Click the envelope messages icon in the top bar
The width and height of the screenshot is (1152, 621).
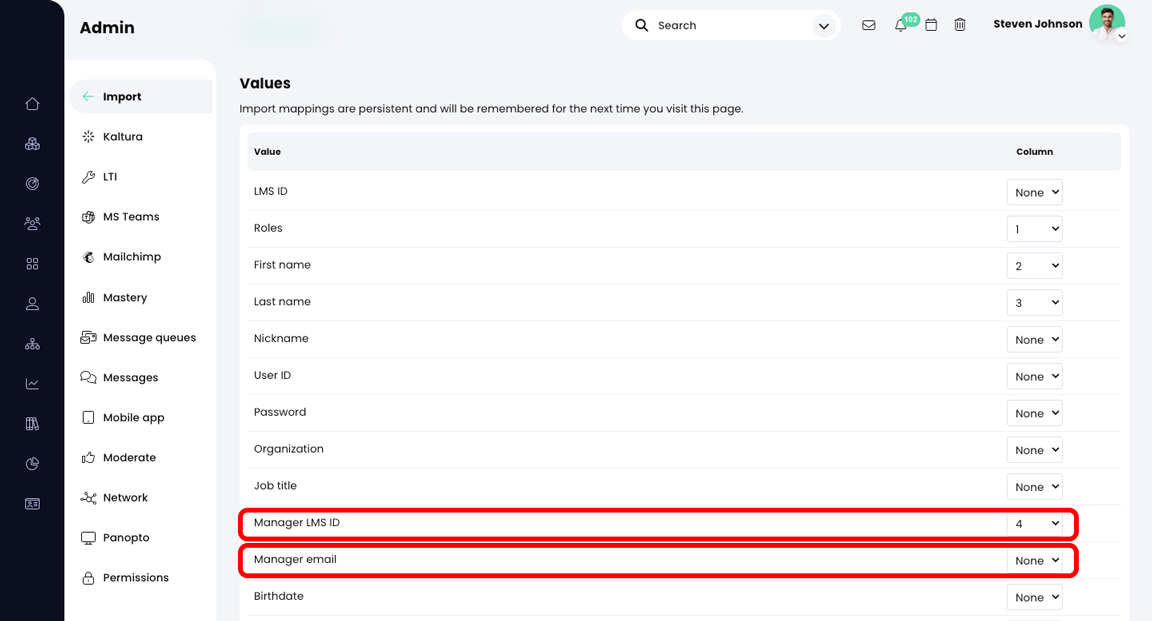point(868,24)
